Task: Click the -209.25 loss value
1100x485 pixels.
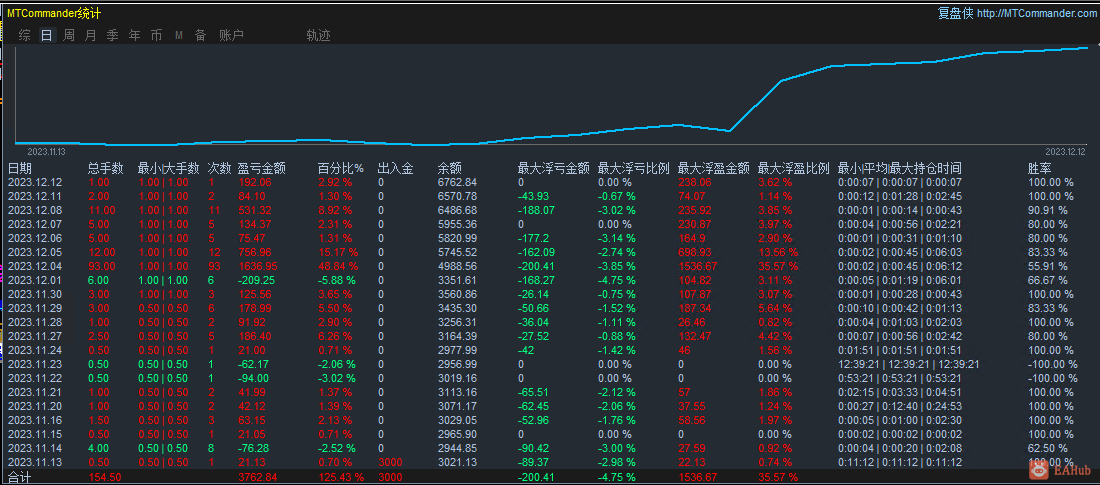Action: [x=256, y=280]
